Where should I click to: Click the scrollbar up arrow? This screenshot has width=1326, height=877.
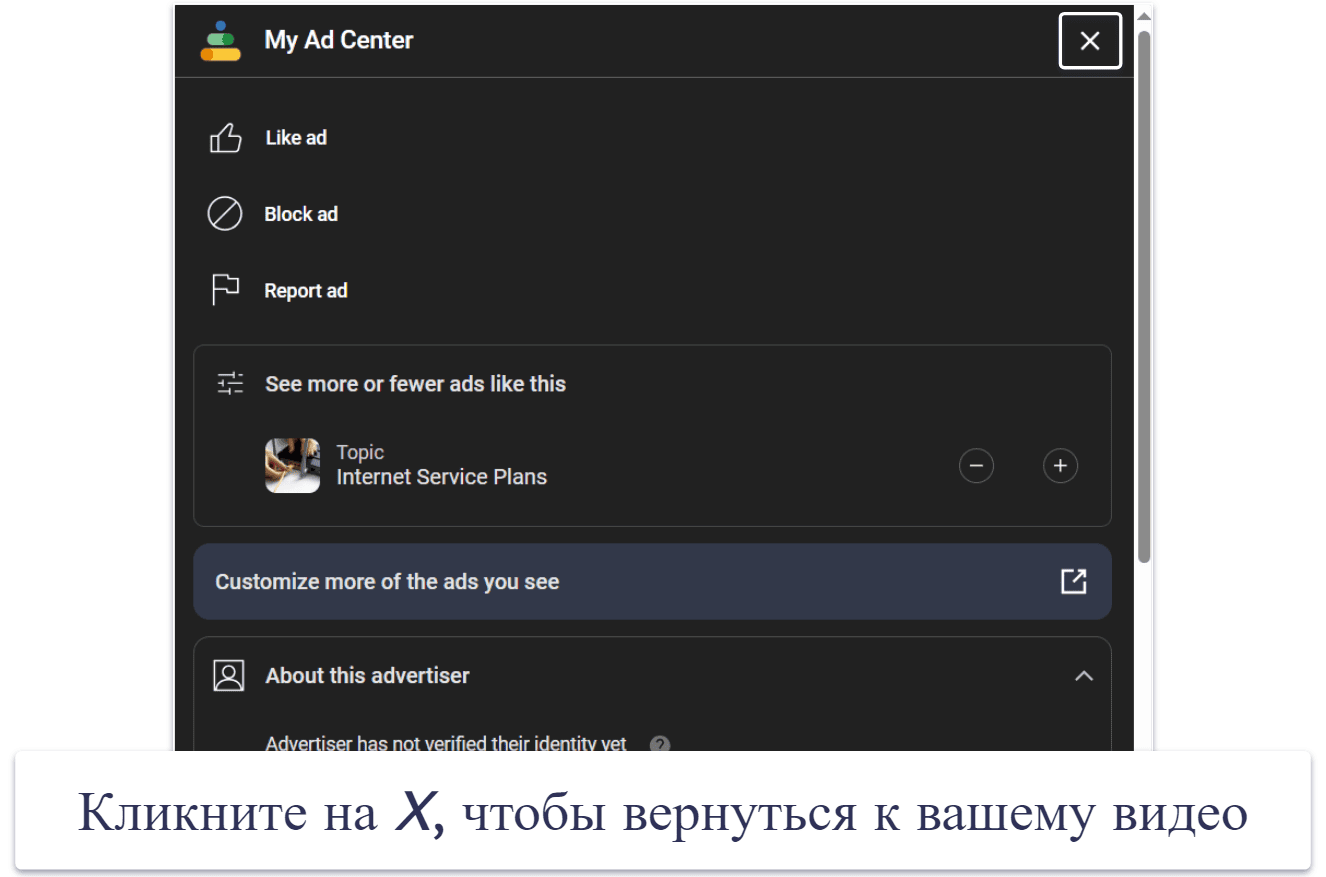click(1144, 16)
